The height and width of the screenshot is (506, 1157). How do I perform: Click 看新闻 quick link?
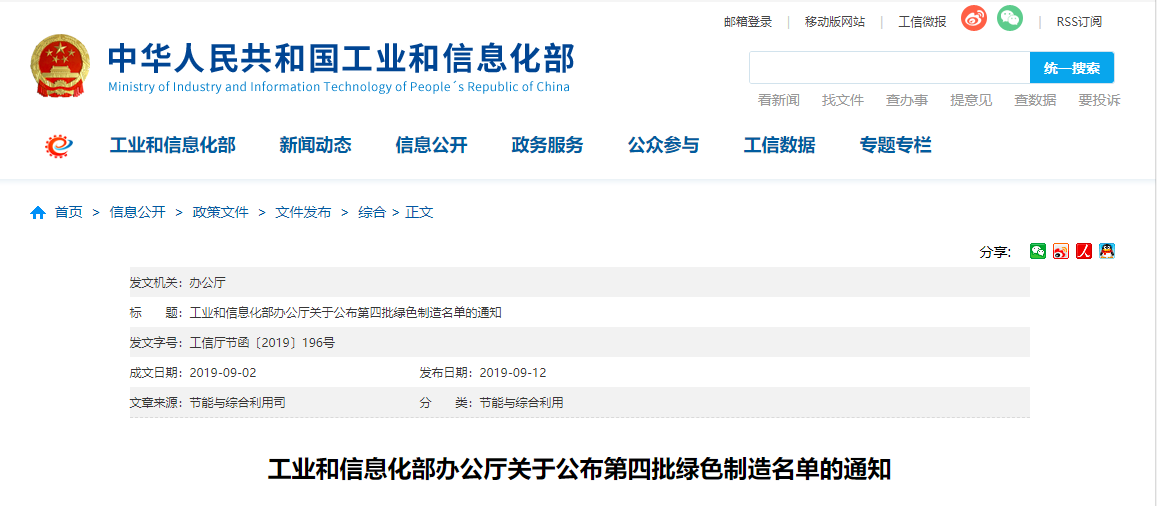click(x=778, y=100)
